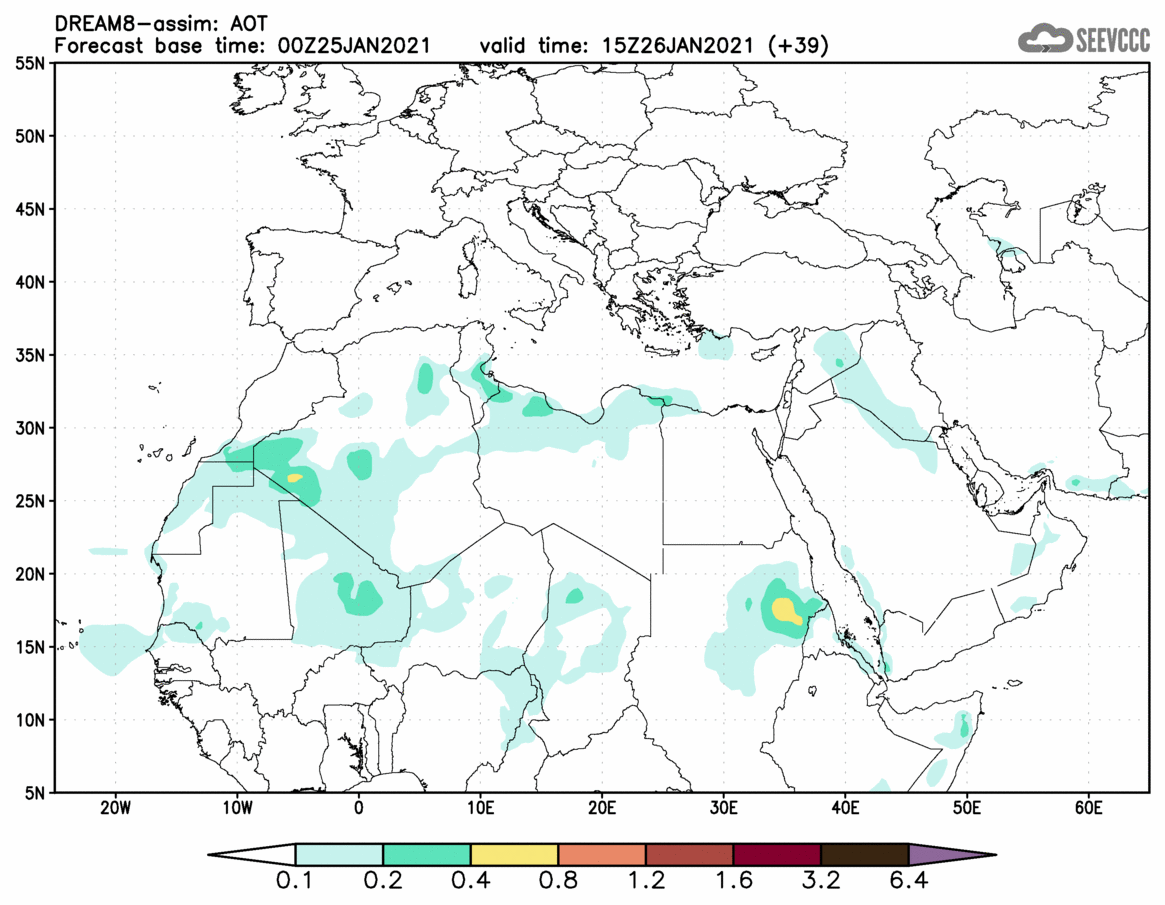Viewport: 1165px width, 905px height.
Task: Click the 'DREAM8-assim: AOT' title text
Action: coord(161,24)
